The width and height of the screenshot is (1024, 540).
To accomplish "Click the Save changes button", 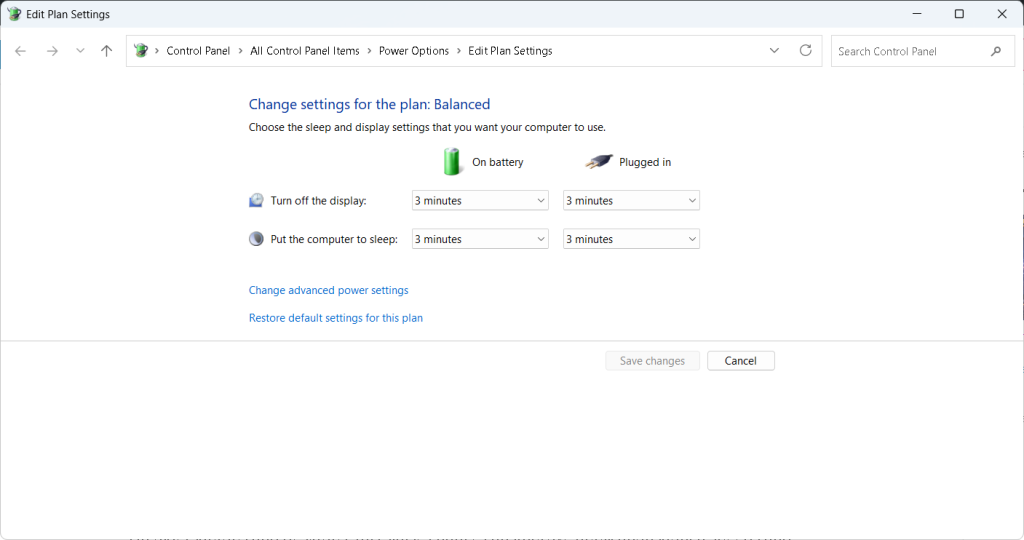I will point(652,361).
